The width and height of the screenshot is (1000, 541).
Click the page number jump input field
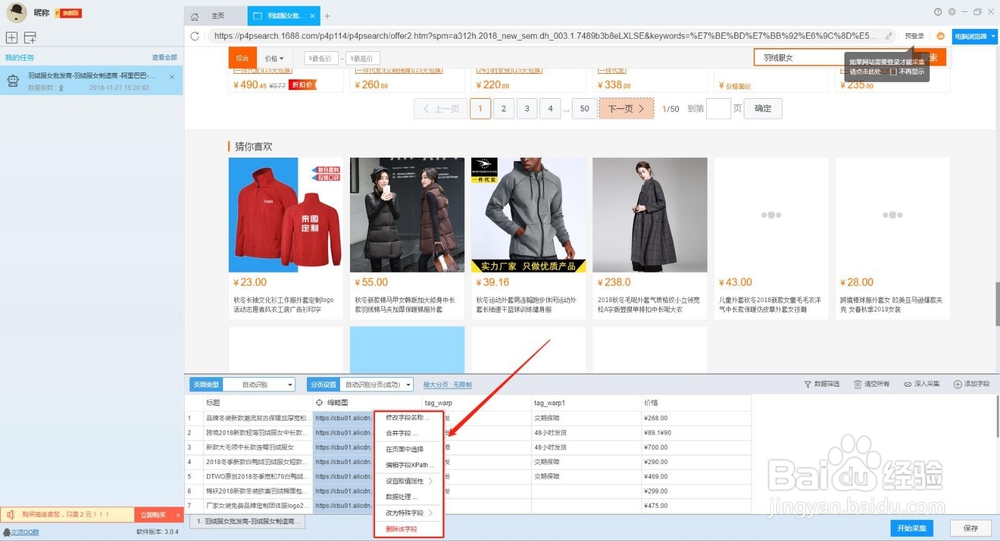(718, 109)
